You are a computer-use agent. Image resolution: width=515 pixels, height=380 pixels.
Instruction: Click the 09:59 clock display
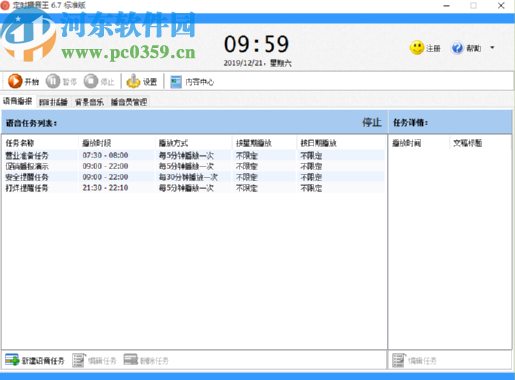click(x=256, y=44)
